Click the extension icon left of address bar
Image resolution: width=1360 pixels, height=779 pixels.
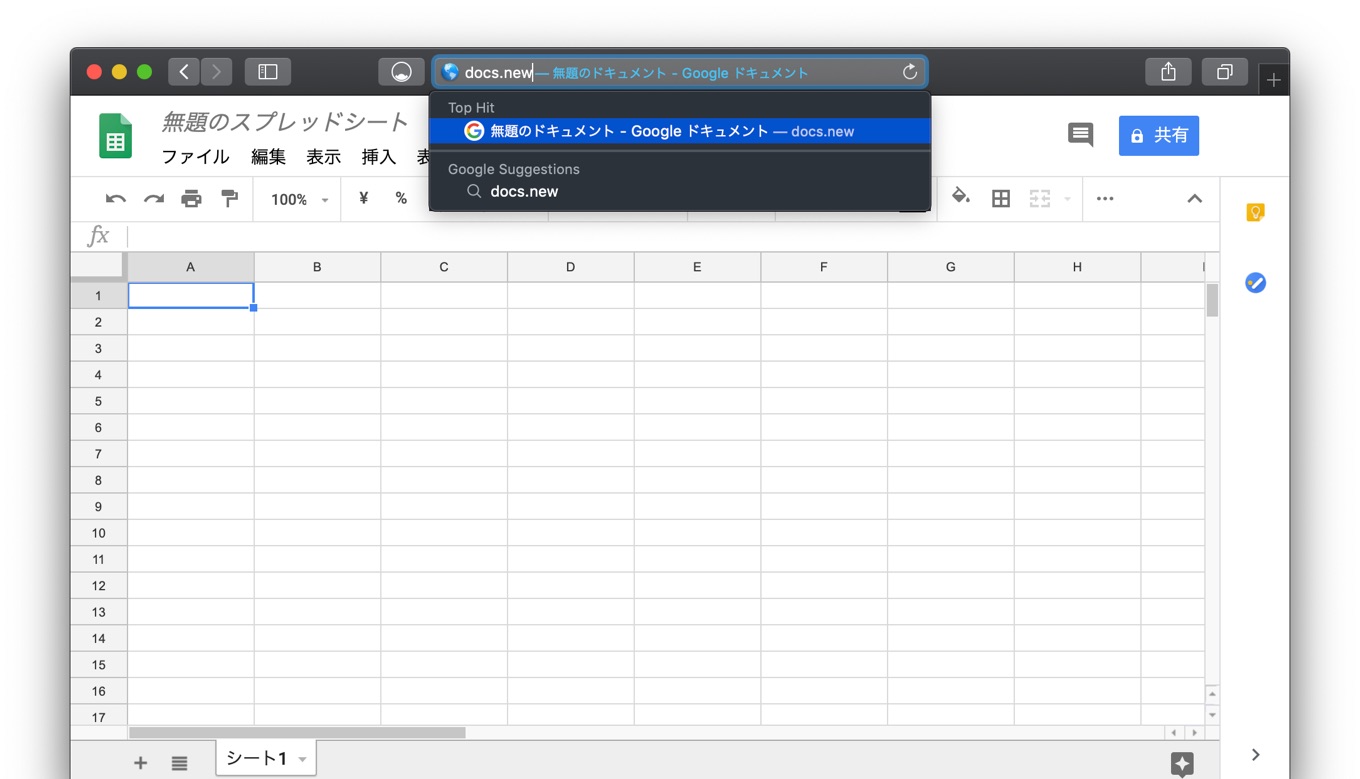pyautogui.click(x=401, y=71)
